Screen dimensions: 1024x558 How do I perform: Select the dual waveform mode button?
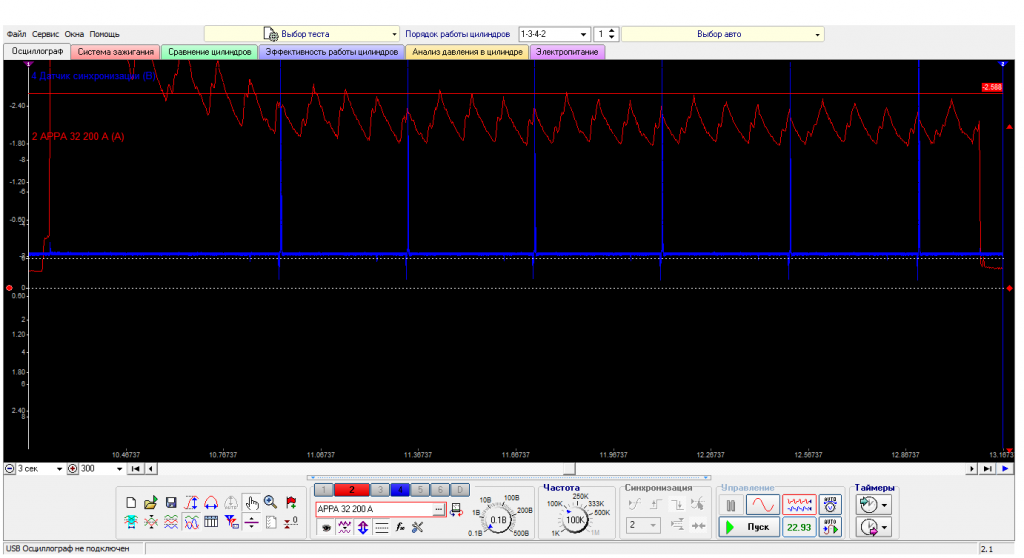coord(799,505)
